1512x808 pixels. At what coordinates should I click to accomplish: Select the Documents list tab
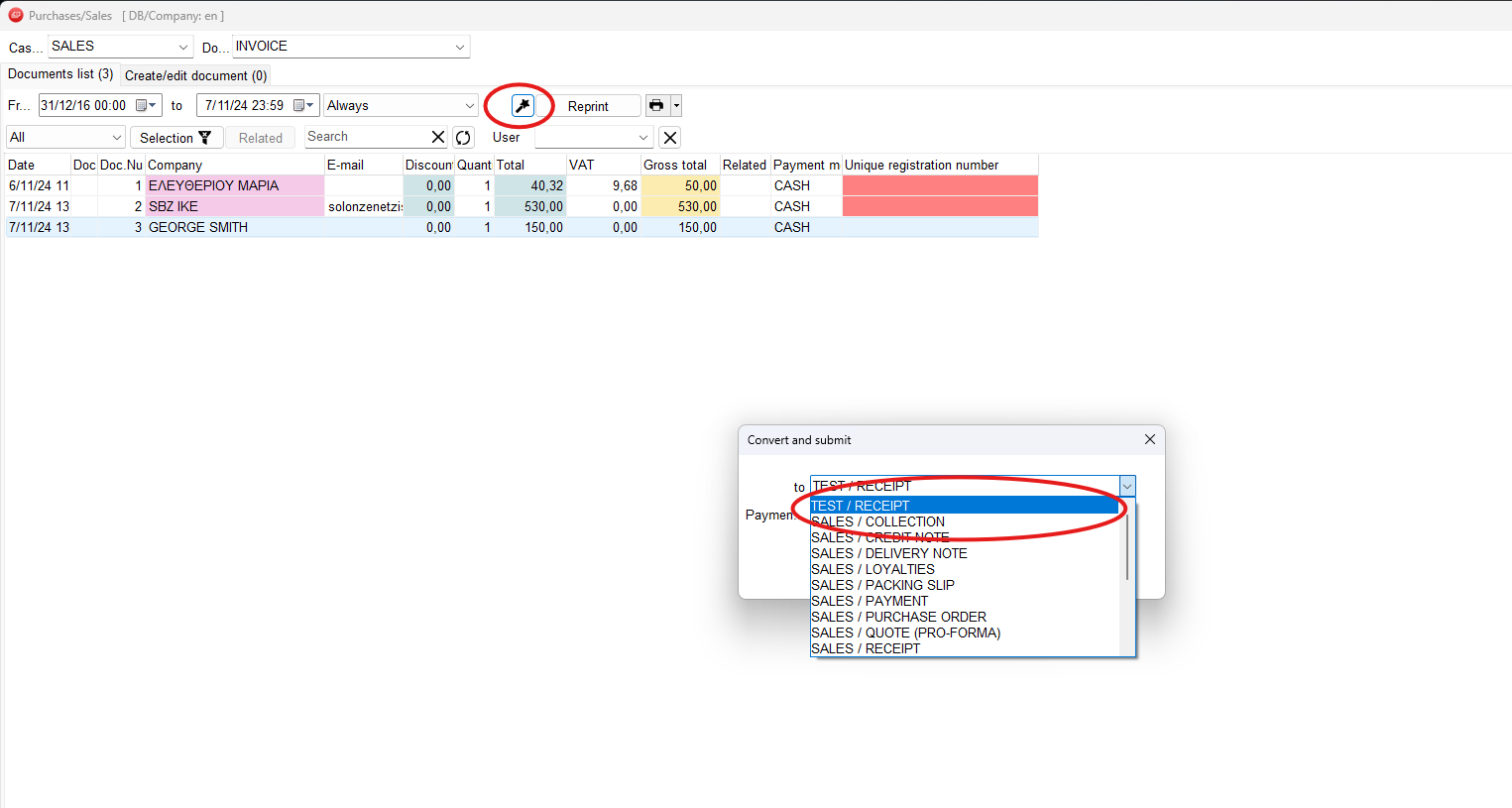tap(60, 74)
